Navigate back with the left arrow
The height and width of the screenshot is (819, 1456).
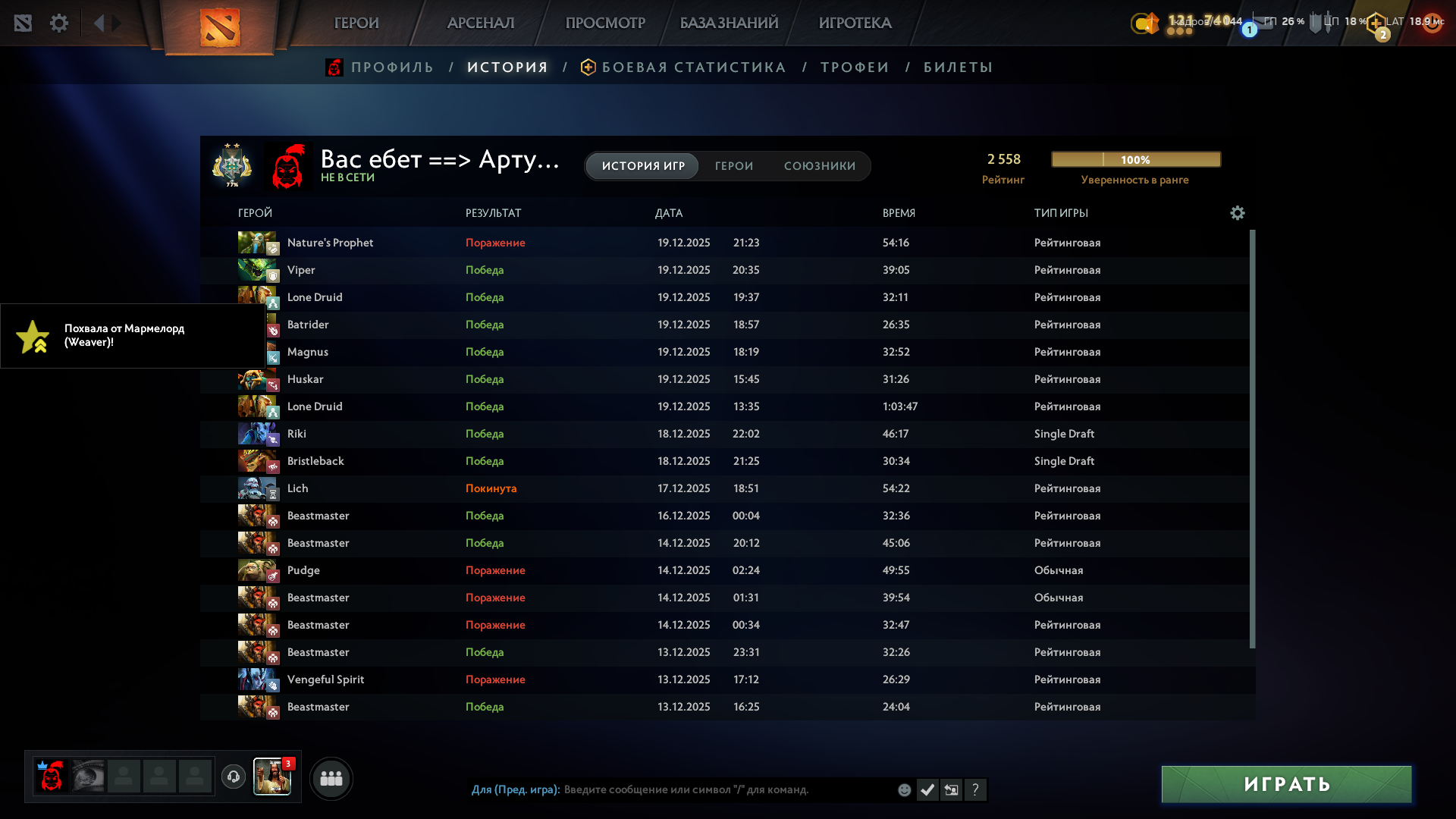tap(99, 24)
